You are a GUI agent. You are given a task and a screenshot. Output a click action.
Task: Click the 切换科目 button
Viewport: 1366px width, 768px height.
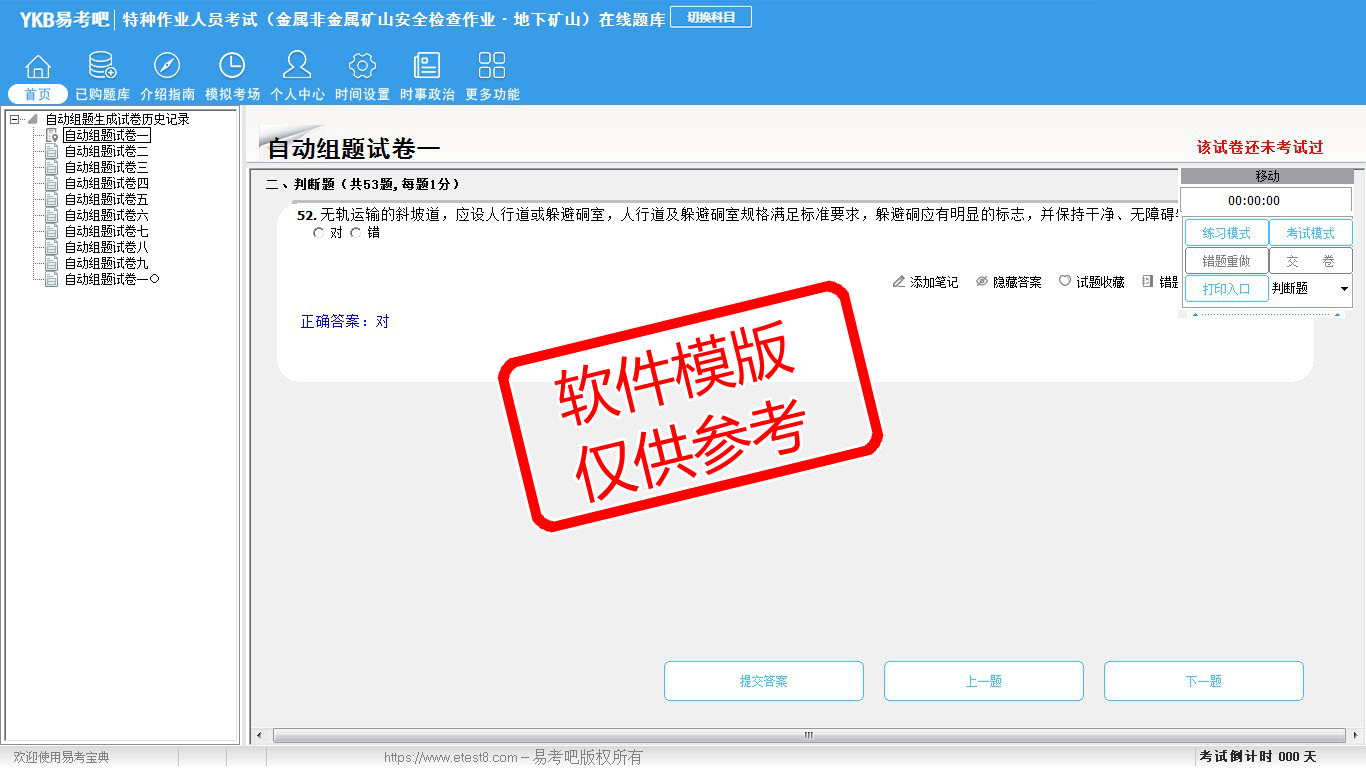(x=710, y=17)
